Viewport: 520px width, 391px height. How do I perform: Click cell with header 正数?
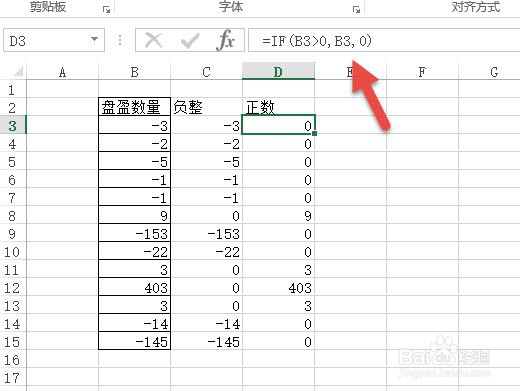[x=278, y=107]
